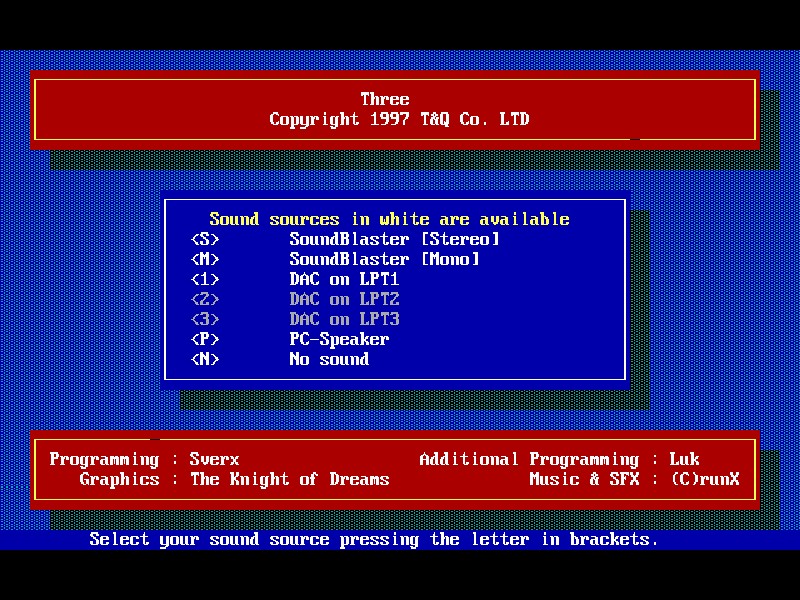Click the greyed-out DAC on LPT2 entry
This screenshot has width=800, height=600.
coord(344,299)
